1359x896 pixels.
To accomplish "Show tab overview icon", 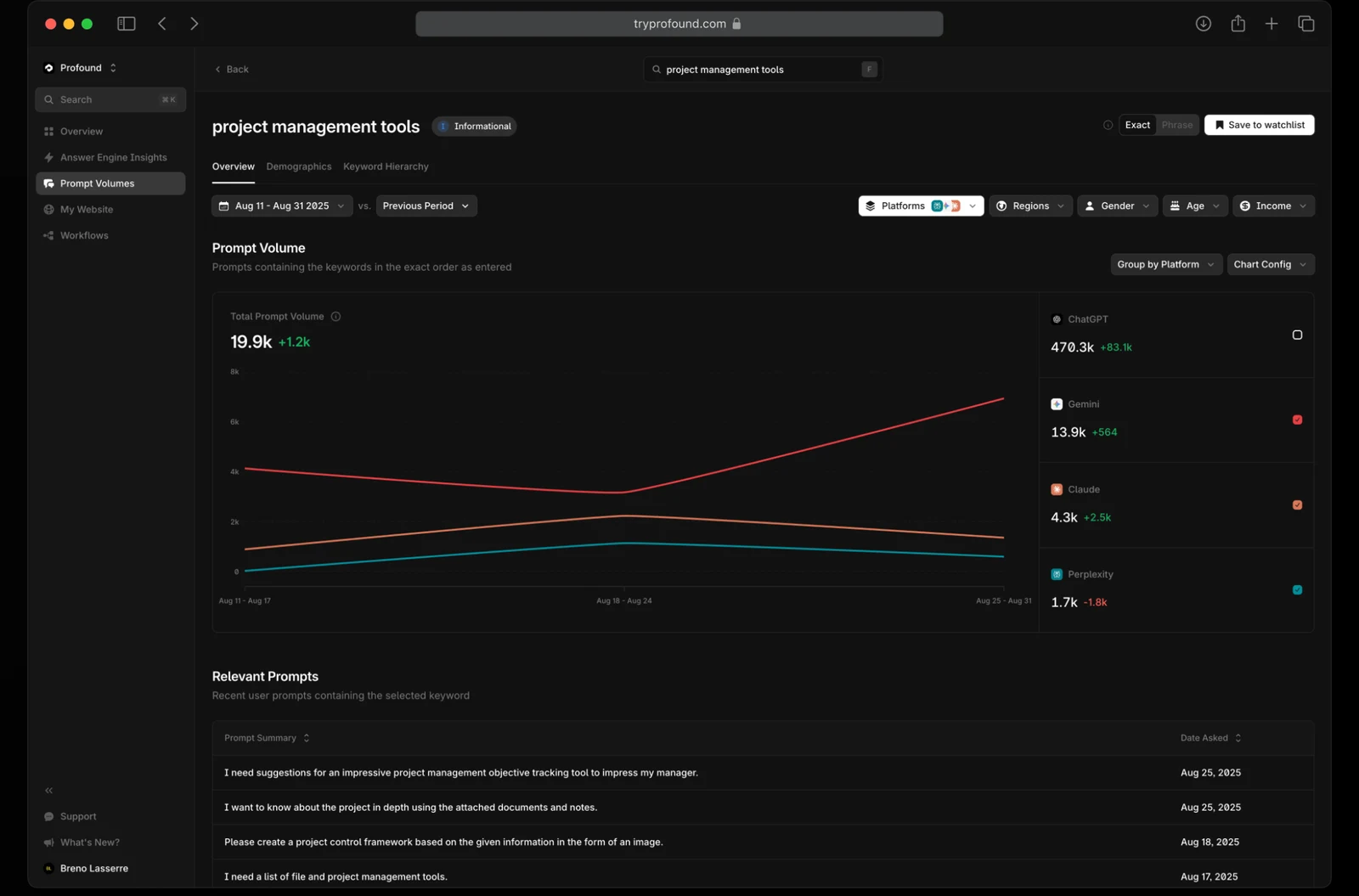I will click(1306, 24).
